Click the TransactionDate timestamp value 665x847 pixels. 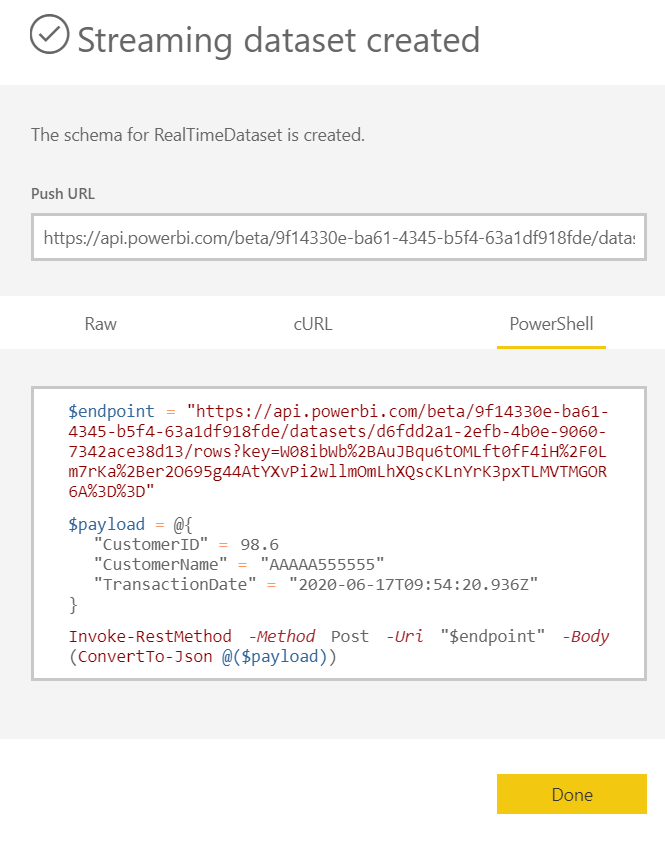[414, 583]
